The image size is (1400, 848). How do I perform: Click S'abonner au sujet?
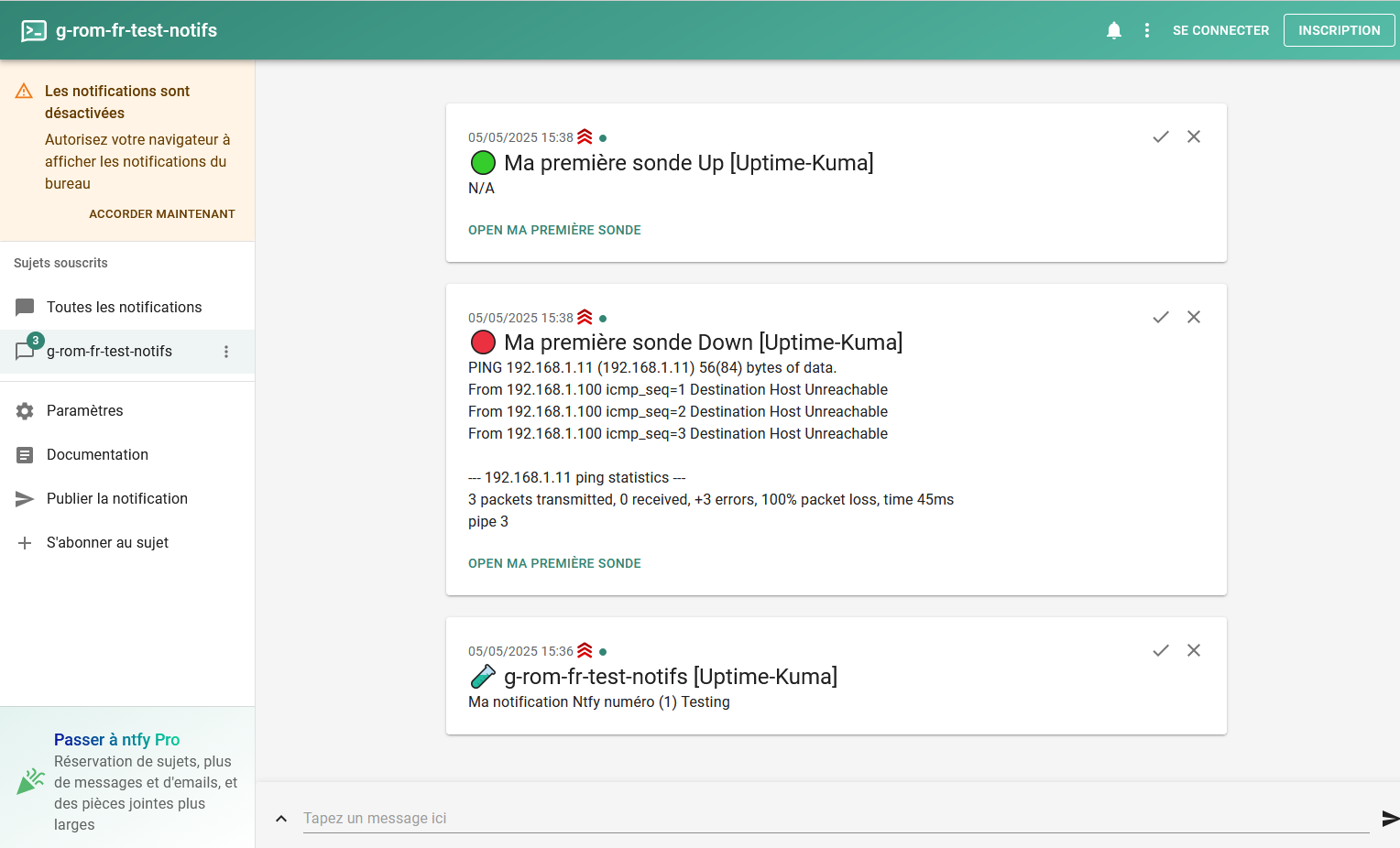tap(127, 543)
